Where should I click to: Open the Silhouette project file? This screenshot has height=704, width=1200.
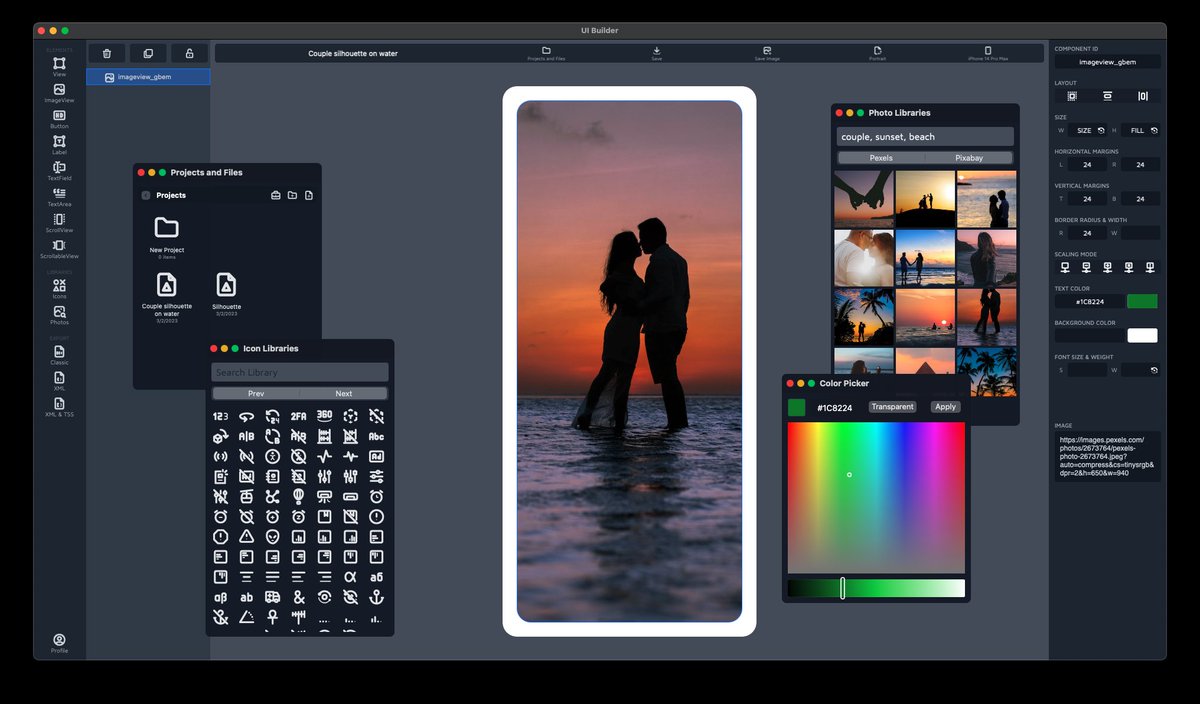click(227, 293)
